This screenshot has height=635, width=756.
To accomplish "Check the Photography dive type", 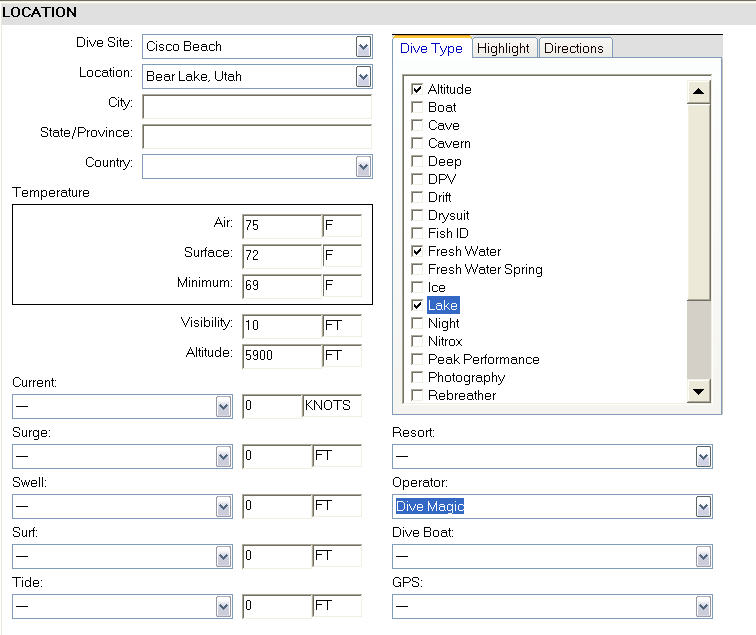I will pos(418,377).
